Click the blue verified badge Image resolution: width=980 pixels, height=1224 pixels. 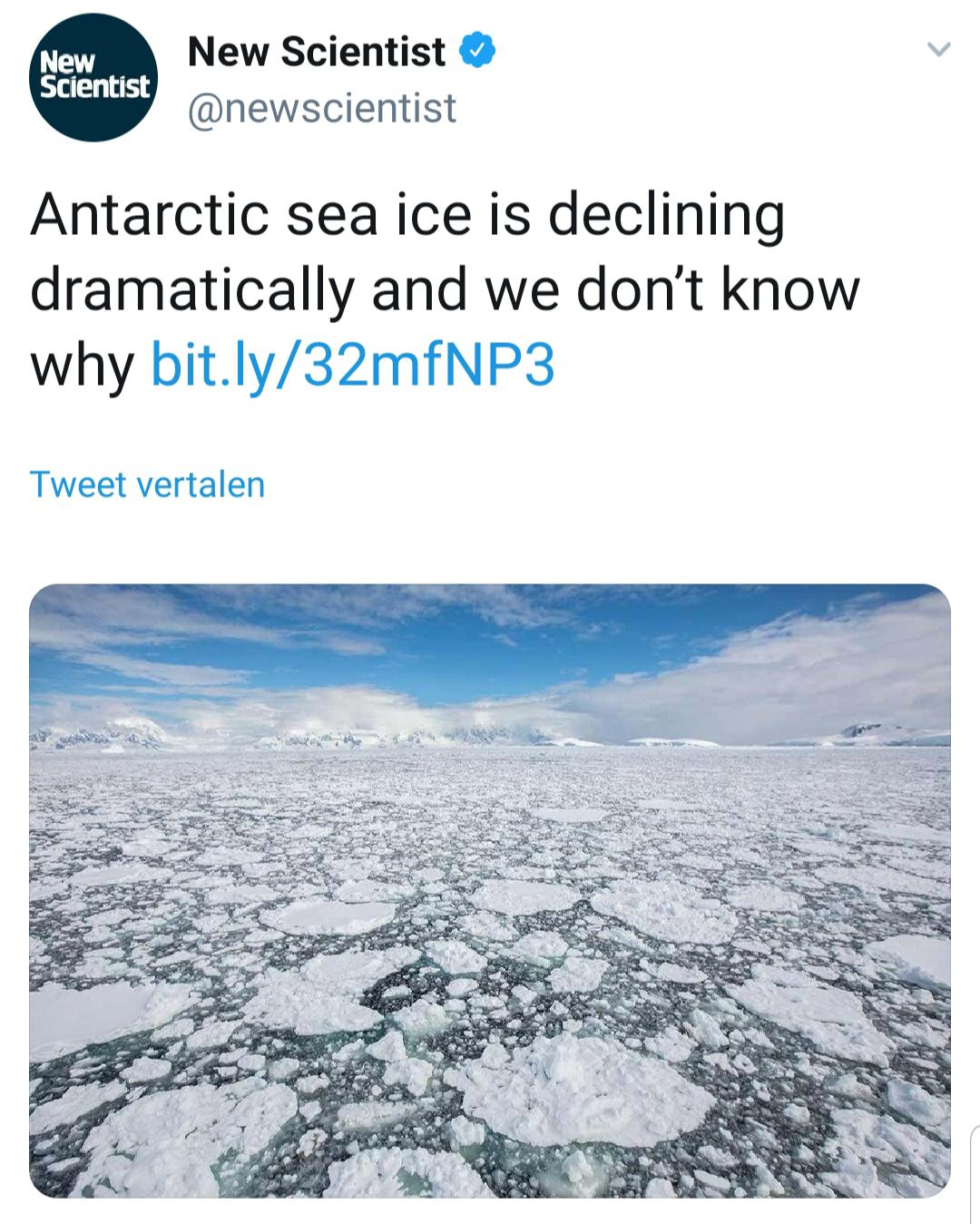tap(478, 51)
